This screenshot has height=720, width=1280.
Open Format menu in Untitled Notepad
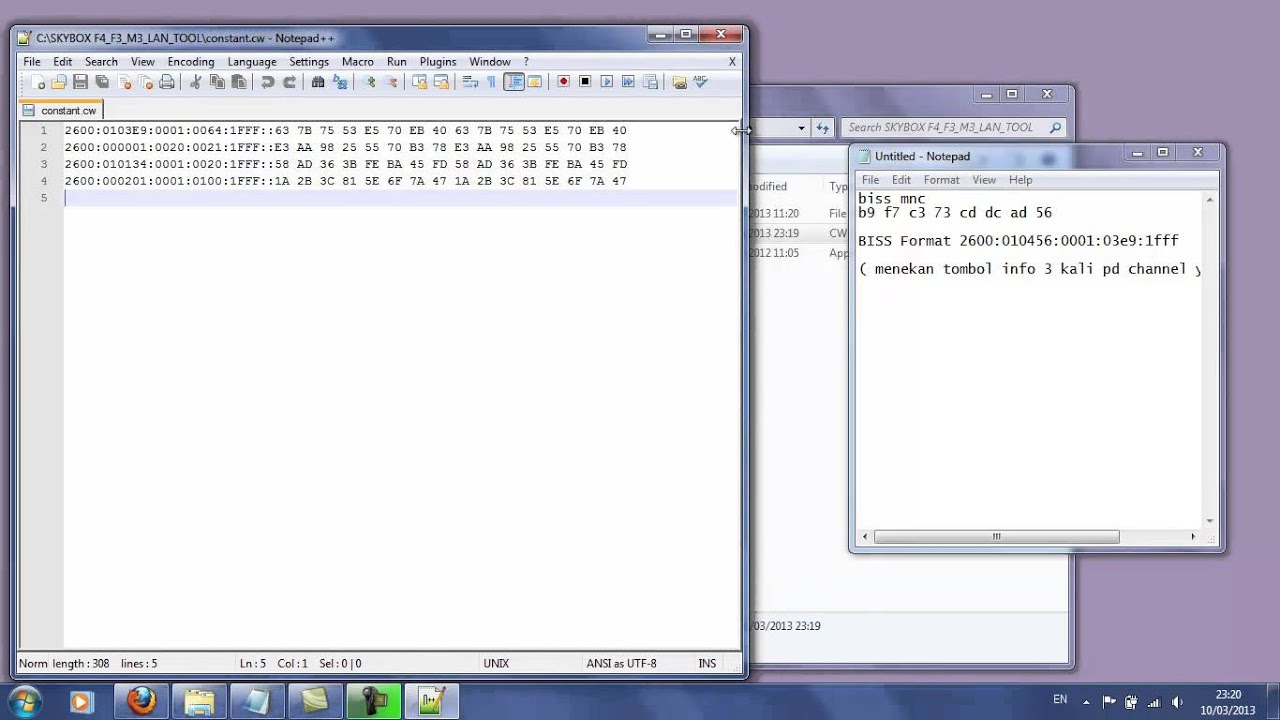pos(941,180)
